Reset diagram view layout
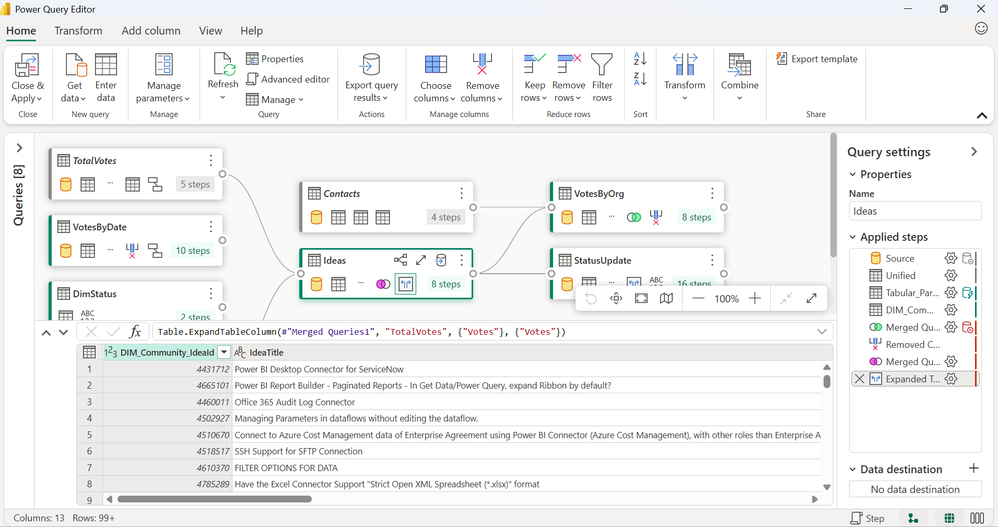Viewport: 998px width, 527px height. click(591, 299)
